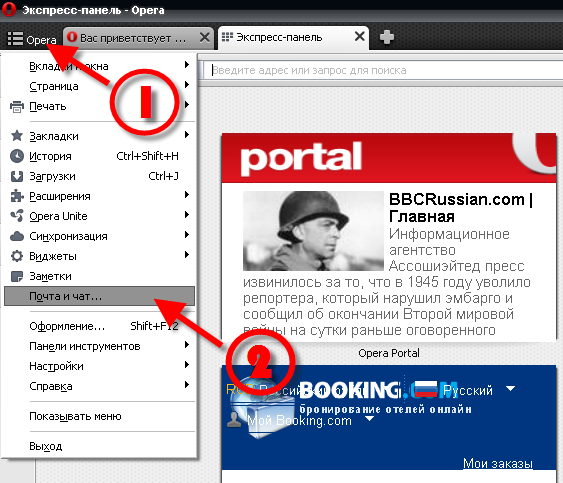563x483 pixels.
Task: Expand the Виджеты submenu arrow
Action: coord(187,255)
